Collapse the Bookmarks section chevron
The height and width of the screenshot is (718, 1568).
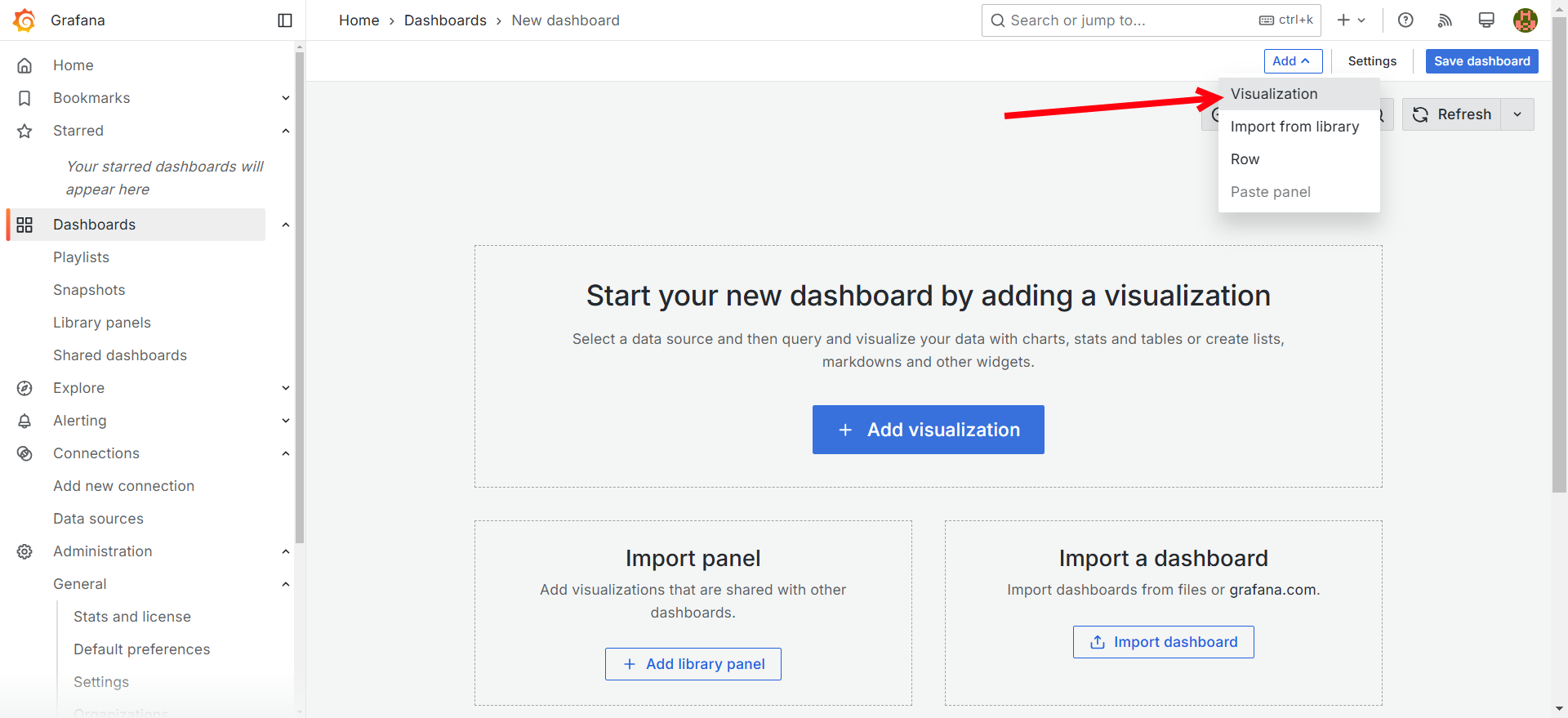coord(286,98)
